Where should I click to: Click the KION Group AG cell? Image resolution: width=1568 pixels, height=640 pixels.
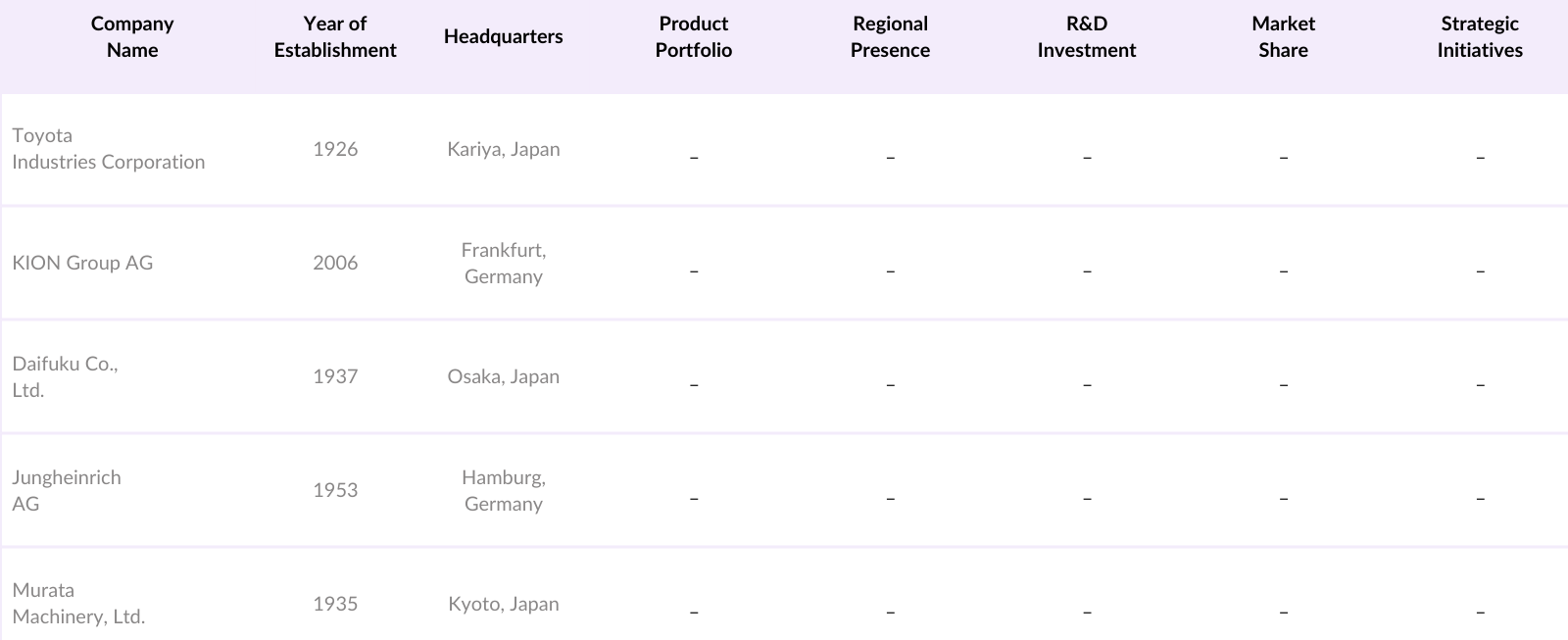[82, 263]
